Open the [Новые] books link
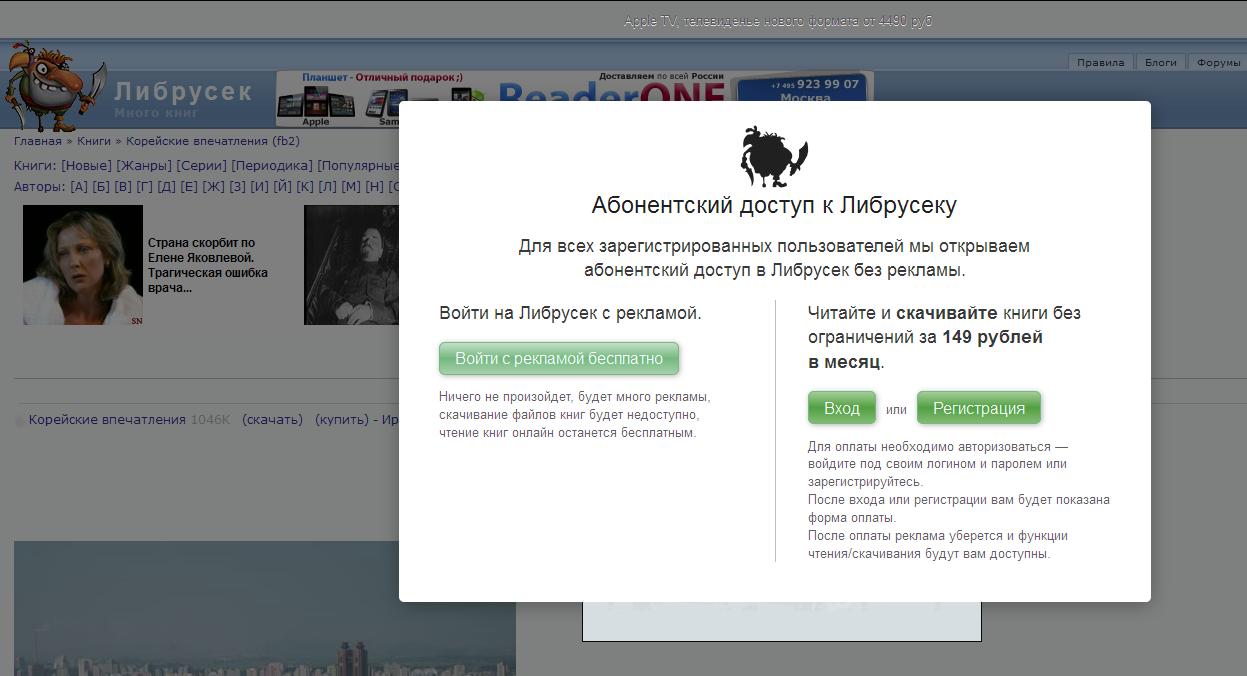This screenshot has height=676, width=1247. pyautogui.click(x=86, y=165)
